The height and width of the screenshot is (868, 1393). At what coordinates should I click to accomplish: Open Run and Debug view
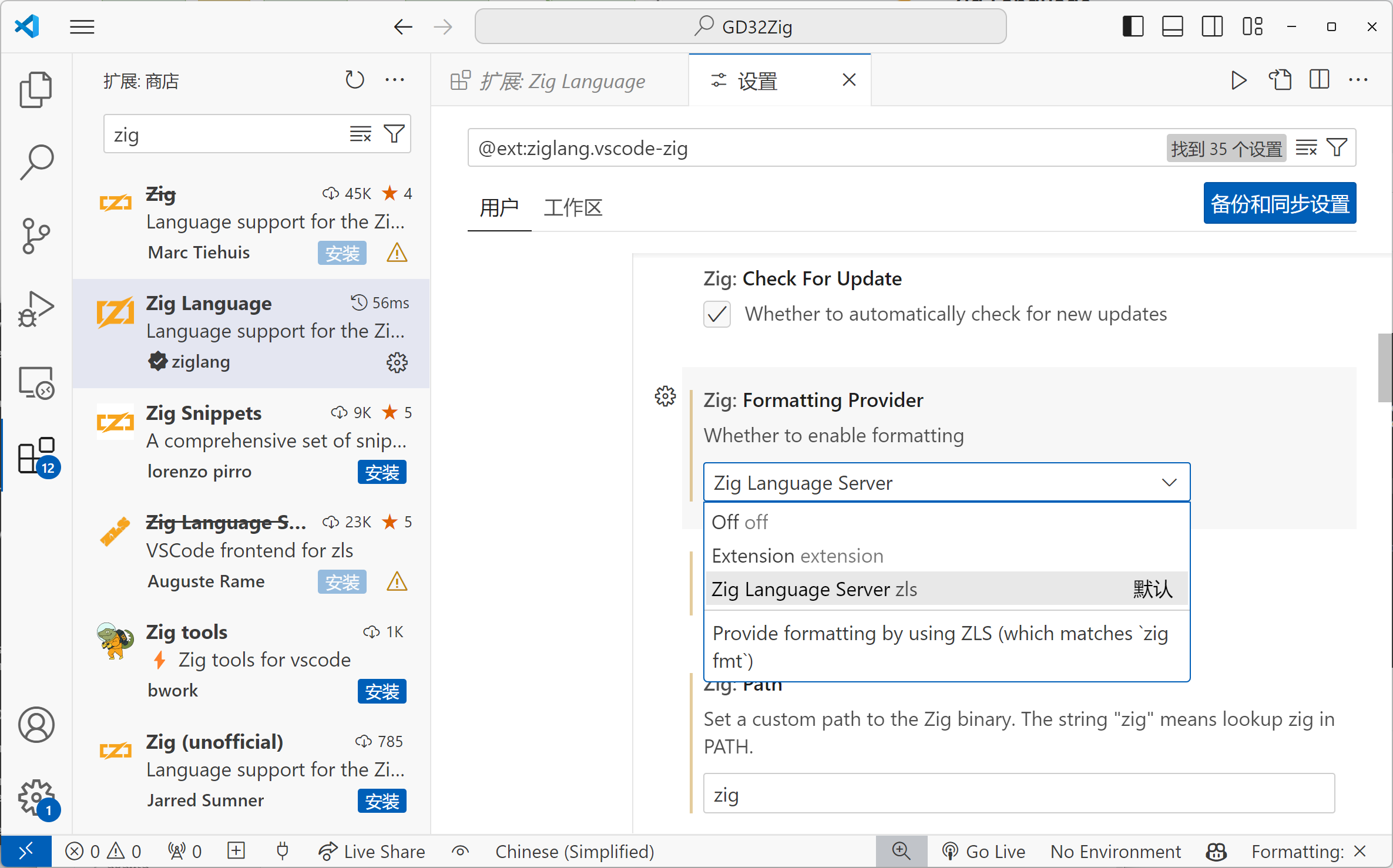[x=36, y=309]
